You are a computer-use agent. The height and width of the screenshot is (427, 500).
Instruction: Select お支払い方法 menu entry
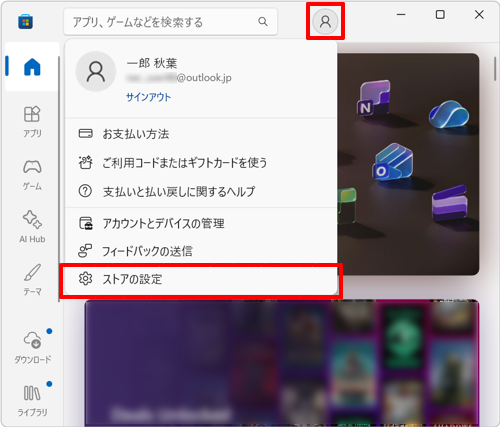(201, 134)
